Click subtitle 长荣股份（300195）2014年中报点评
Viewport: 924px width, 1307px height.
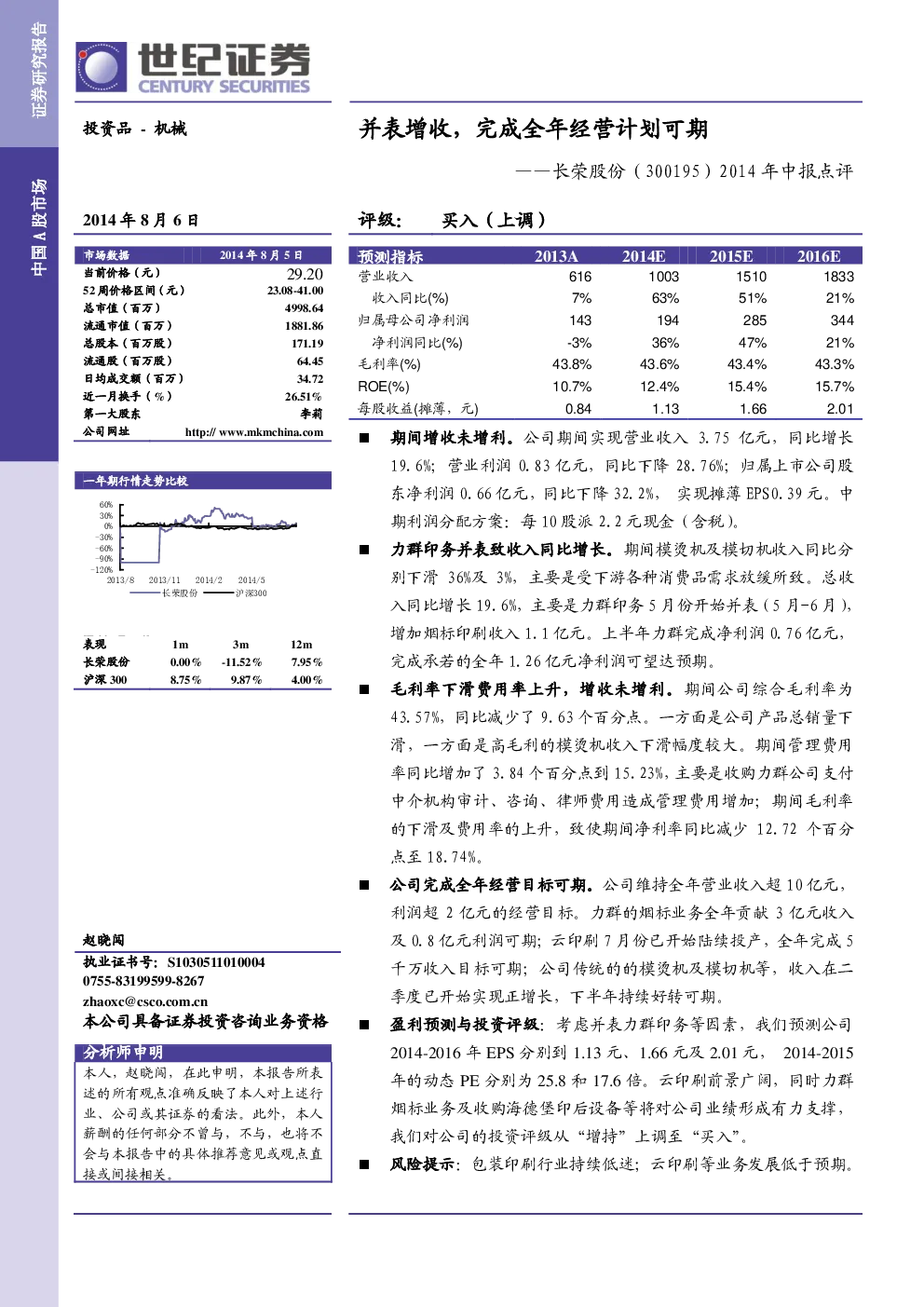click(x=703, y=171)
